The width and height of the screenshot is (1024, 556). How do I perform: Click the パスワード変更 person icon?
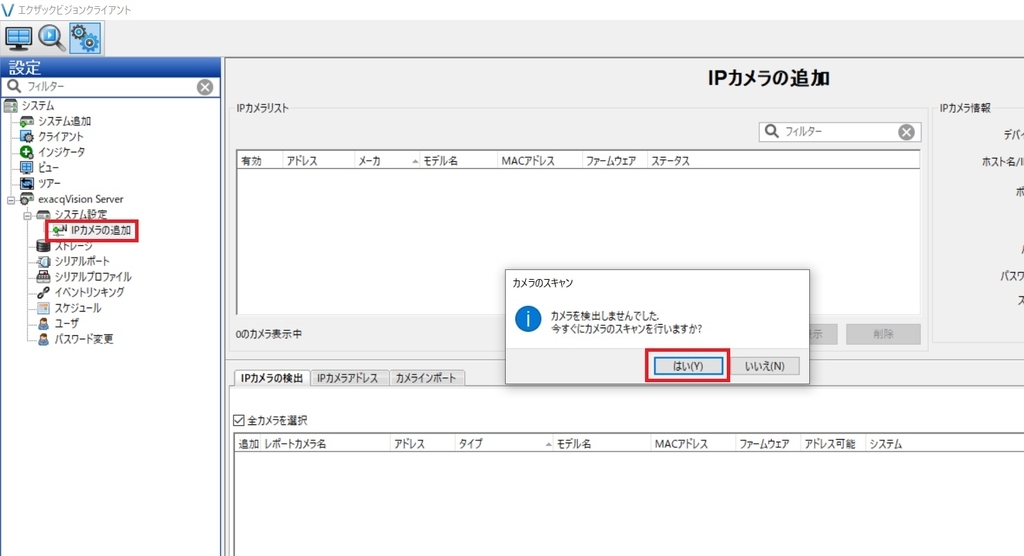43,340
